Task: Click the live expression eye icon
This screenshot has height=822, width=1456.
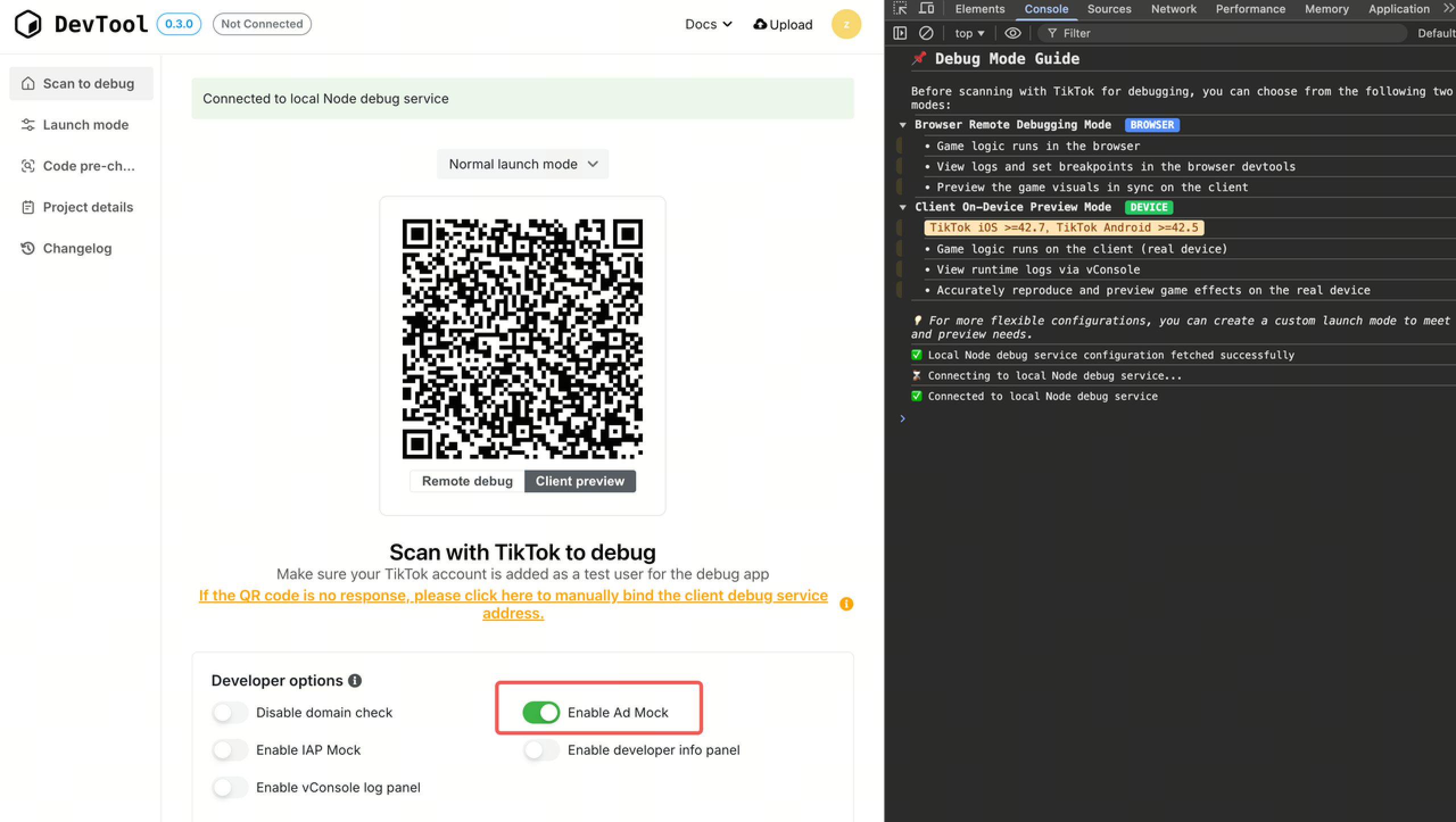Action: tap(1013, 34)
